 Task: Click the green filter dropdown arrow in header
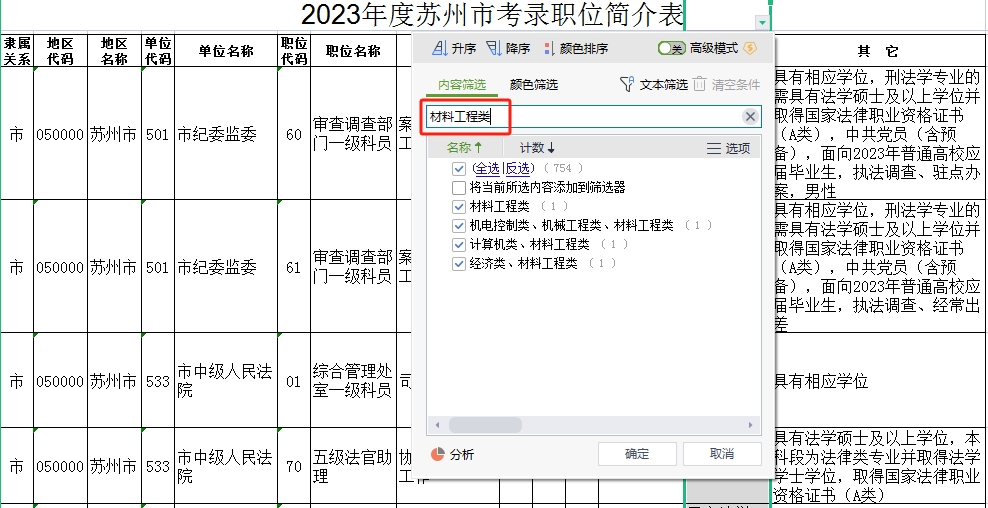click(x=763, y=23)
